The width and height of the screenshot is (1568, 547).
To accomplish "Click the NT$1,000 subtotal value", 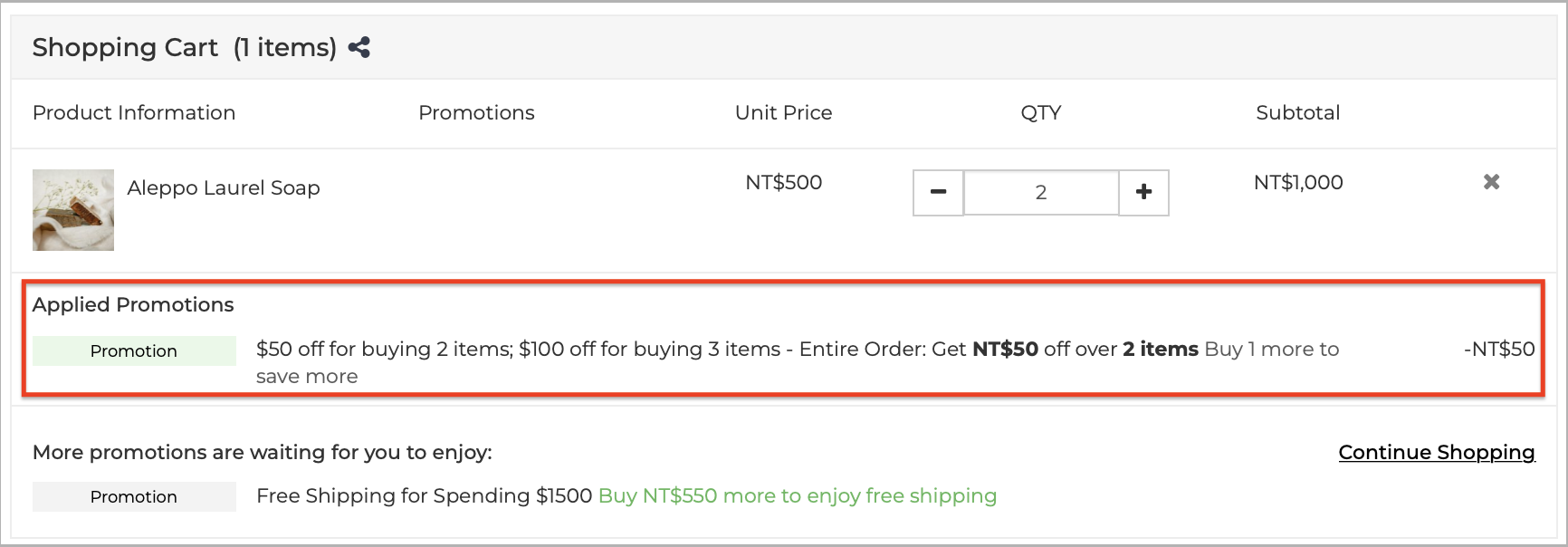I will 1297,182.
